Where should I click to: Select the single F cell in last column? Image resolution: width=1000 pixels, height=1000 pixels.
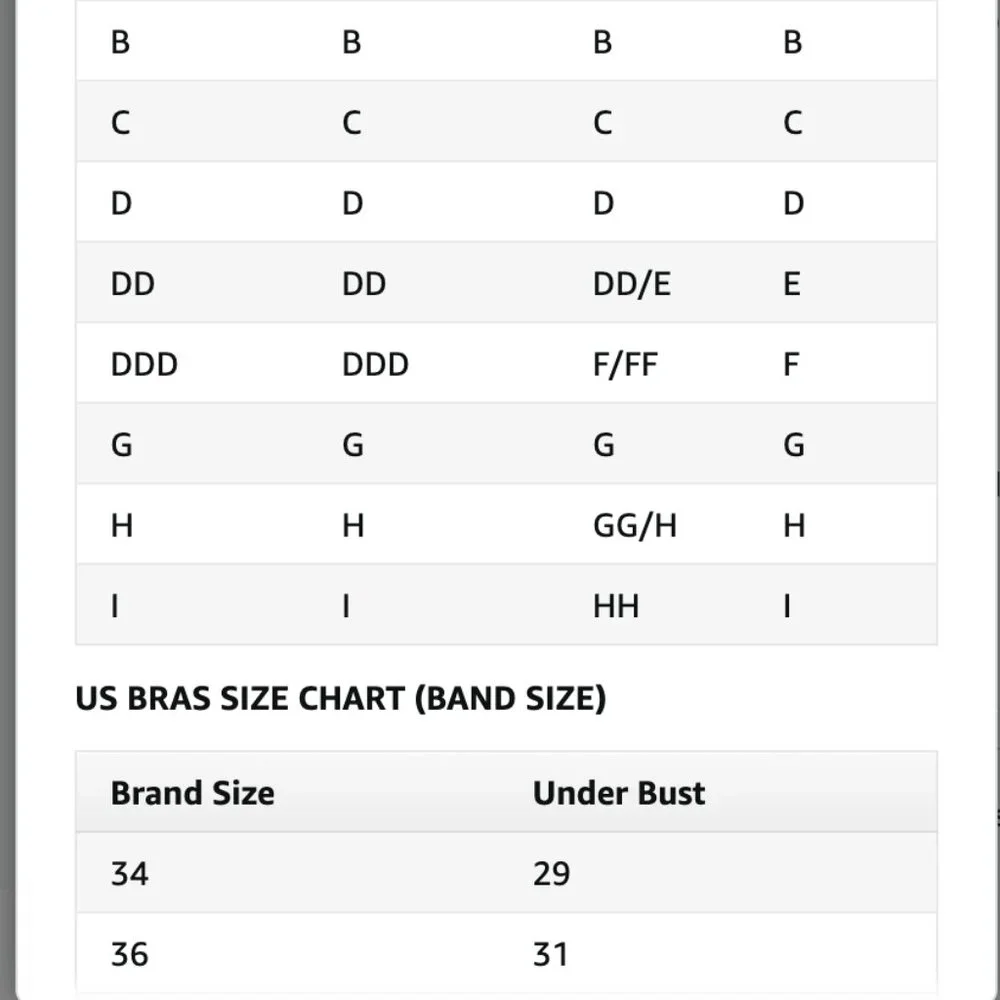[791, 364]
